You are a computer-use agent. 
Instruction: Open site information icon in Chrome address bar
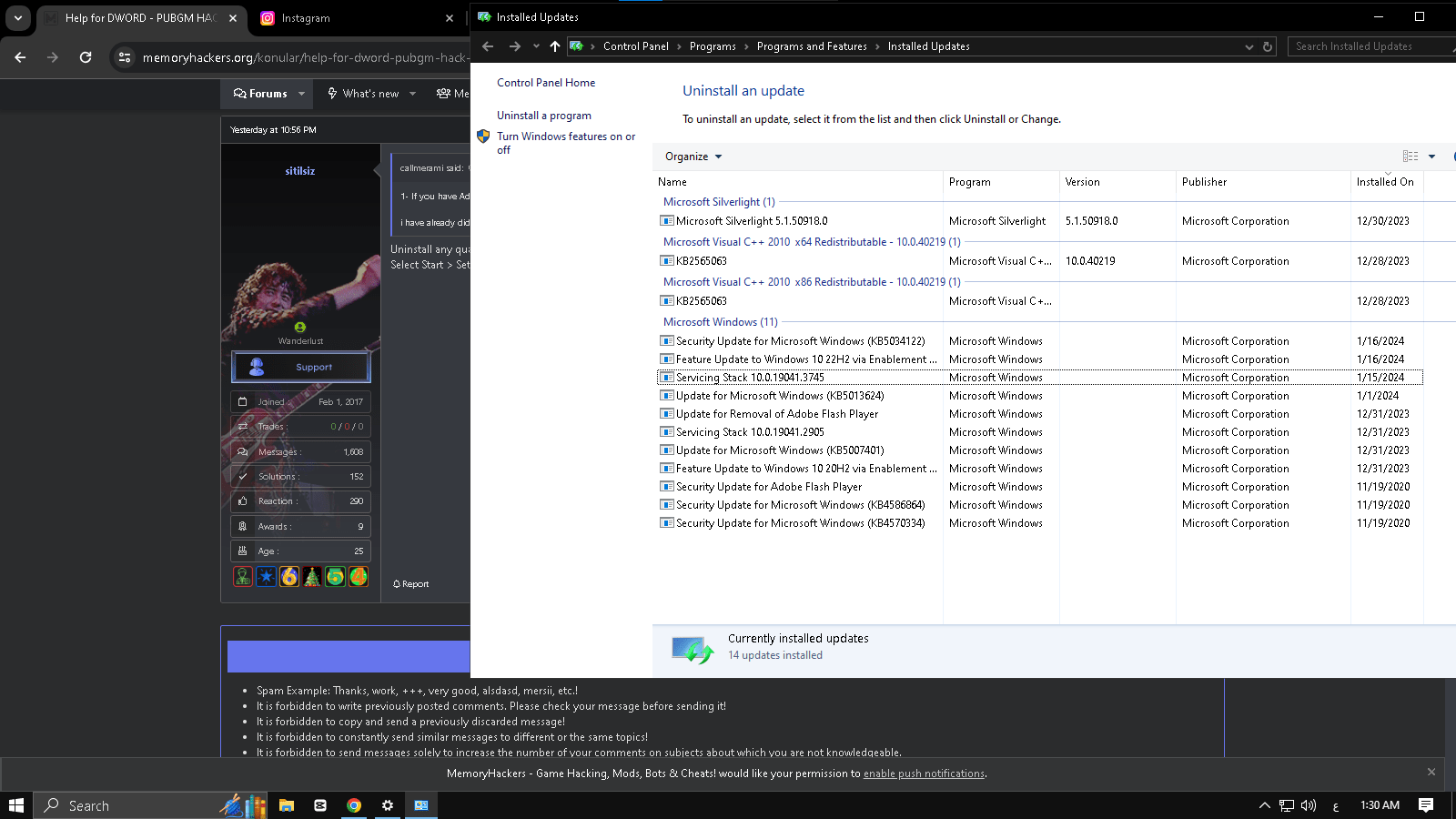tap(125, 57)
